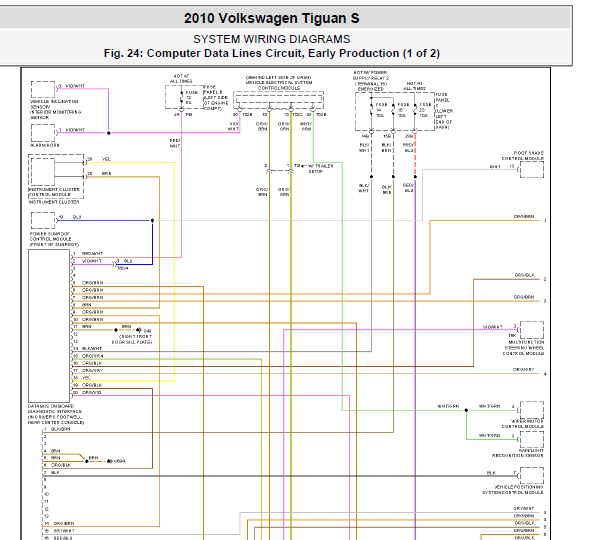Click the power sunroof control module dashed box

click(43, 220)
